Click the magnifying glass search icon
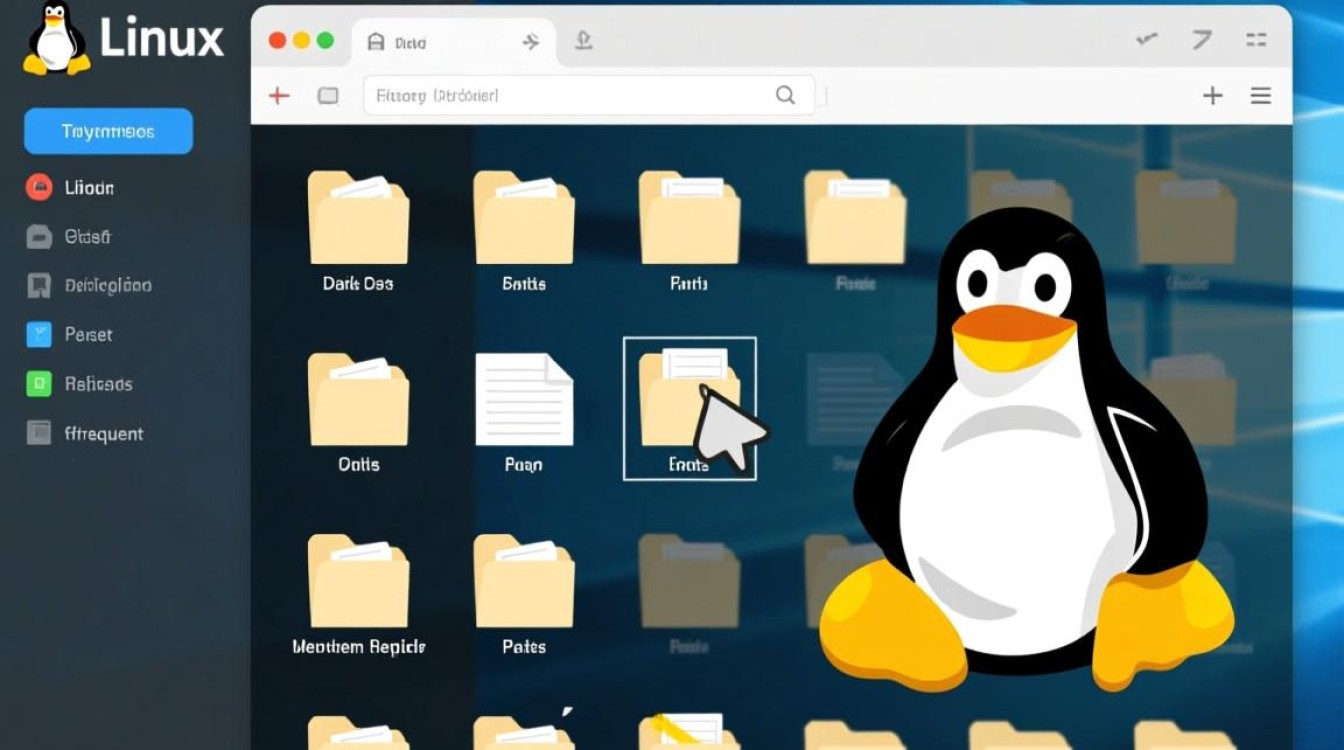The width and height of the screenshot is (1344, 750). click(785, 95)
